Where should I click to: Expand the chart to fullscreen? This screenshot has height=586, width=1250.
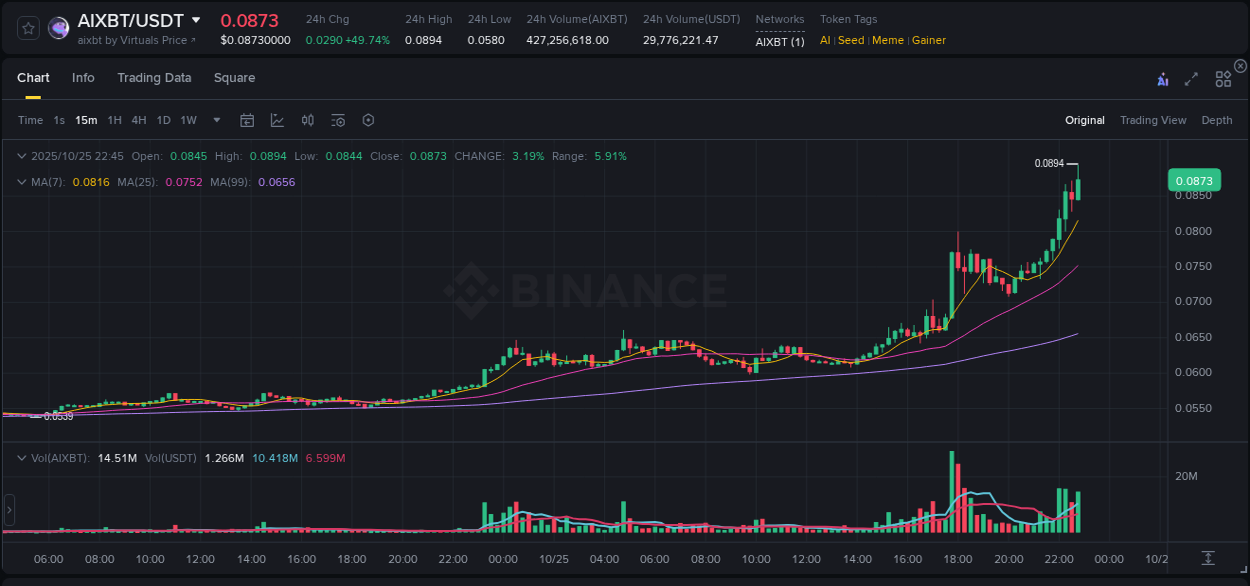click(1190, 77)
